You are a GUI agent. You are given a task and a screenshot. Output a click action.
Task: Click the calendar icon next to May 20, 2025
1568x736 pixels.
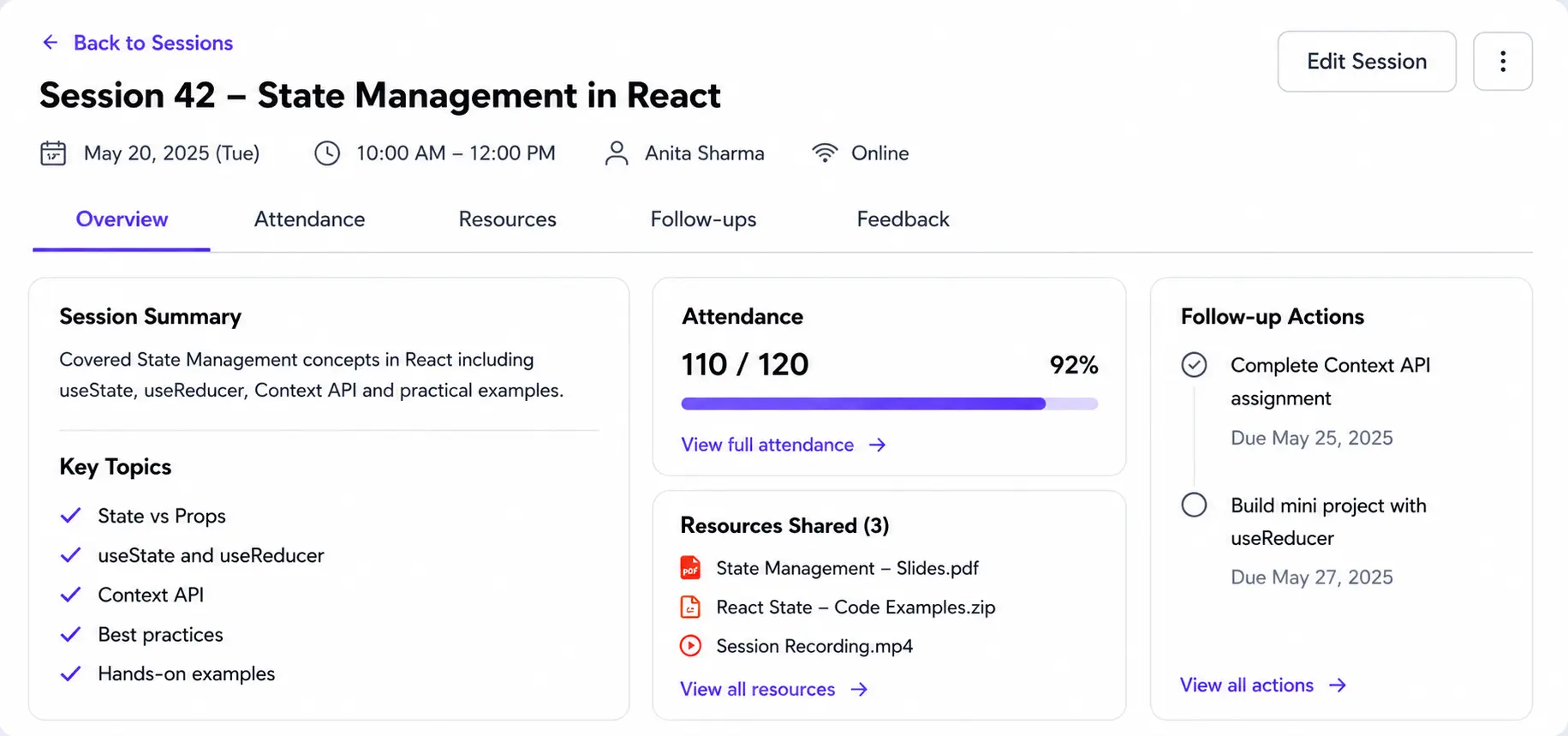coord(53,153)
